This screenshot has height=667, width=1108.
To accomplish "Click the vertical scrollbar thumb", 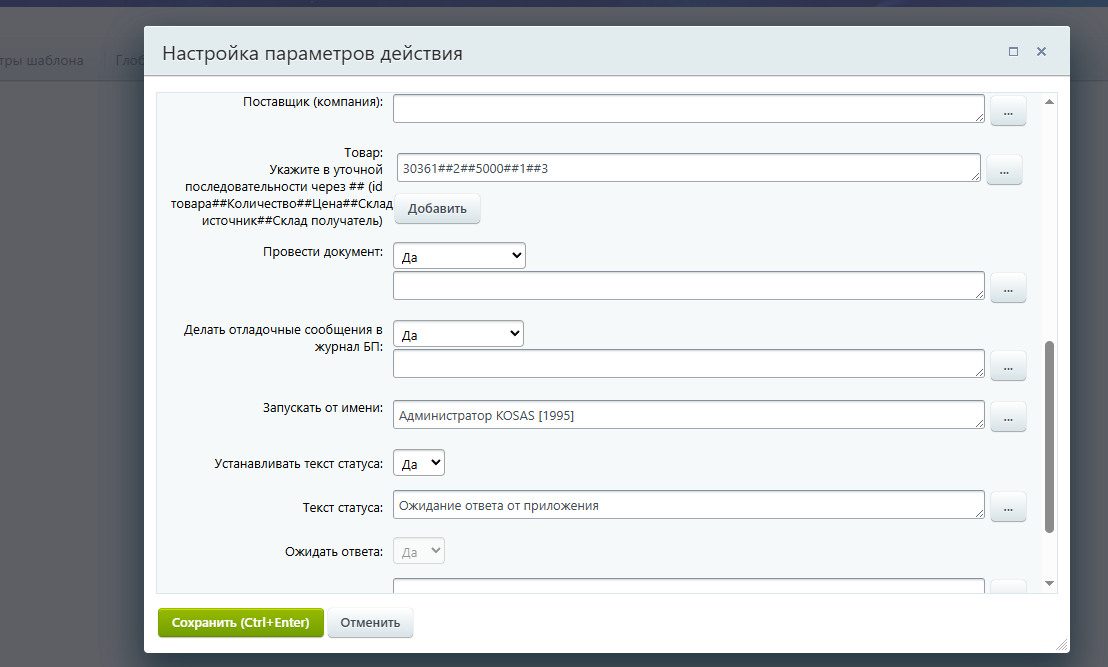I will click(x=1049, y=437).
